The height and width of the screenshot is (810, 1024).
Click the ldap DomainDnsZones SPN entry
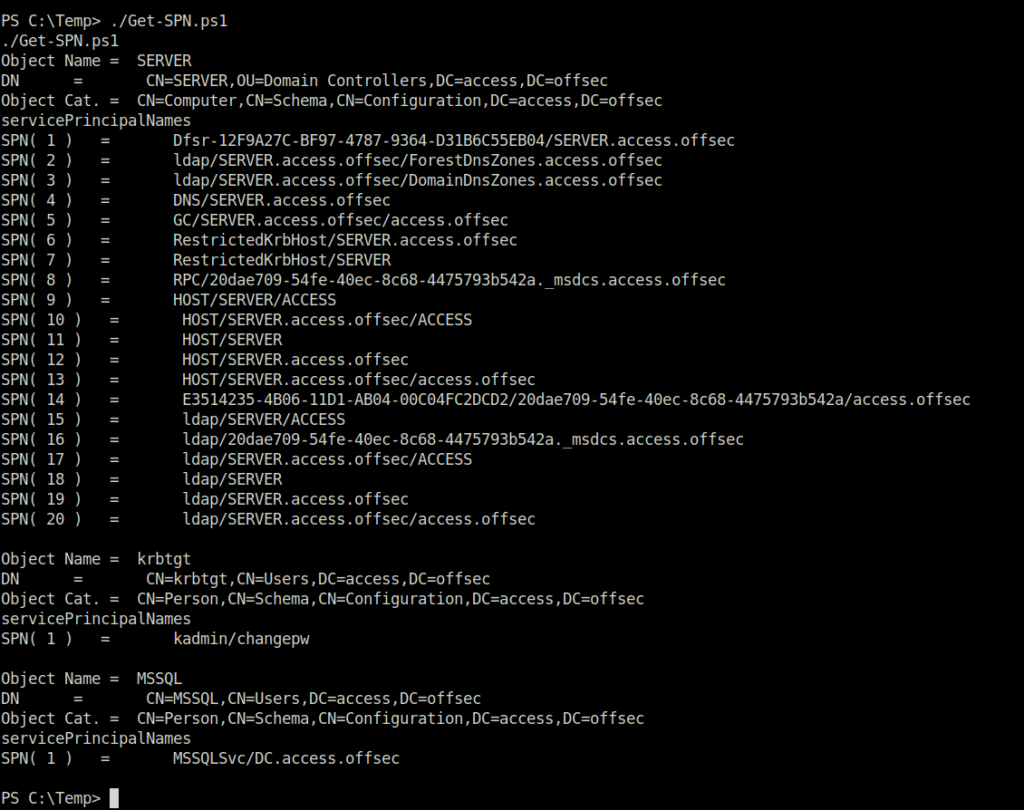click(x=417, y=180)
